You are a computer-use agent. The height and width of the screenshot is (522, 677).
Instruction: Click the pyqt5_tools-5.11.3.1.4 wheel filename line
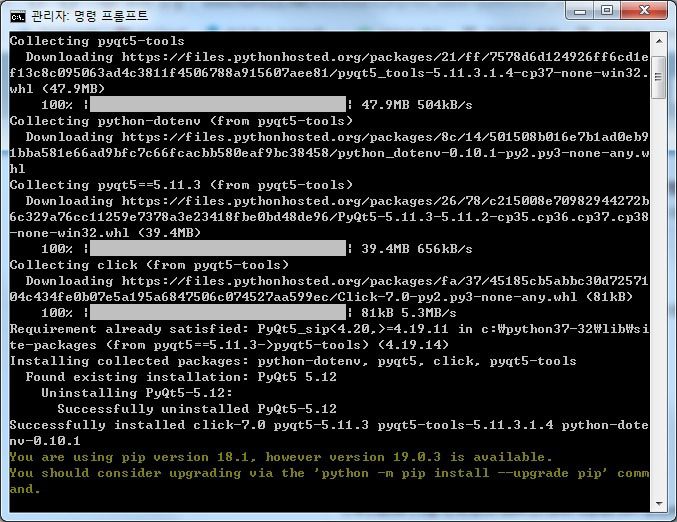tap(329, 73)
